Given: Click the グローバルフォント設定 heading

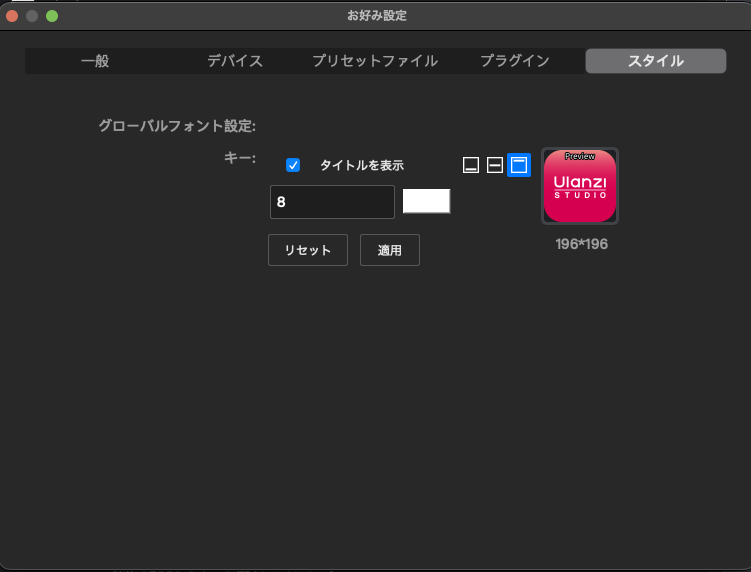Looking at the screenshot, I should pos(177,126).
